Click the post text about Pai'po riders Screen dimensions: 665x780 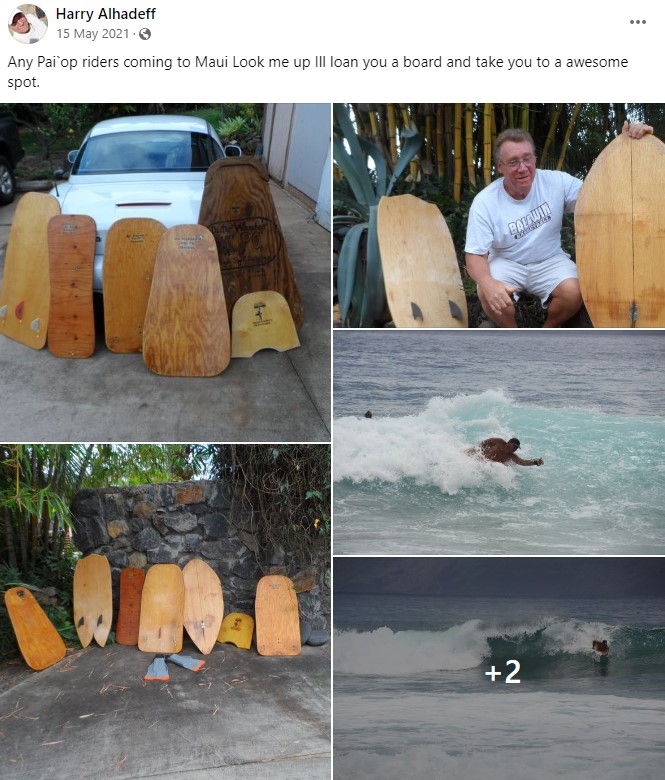pyautogui.click(x=317, y=72)
